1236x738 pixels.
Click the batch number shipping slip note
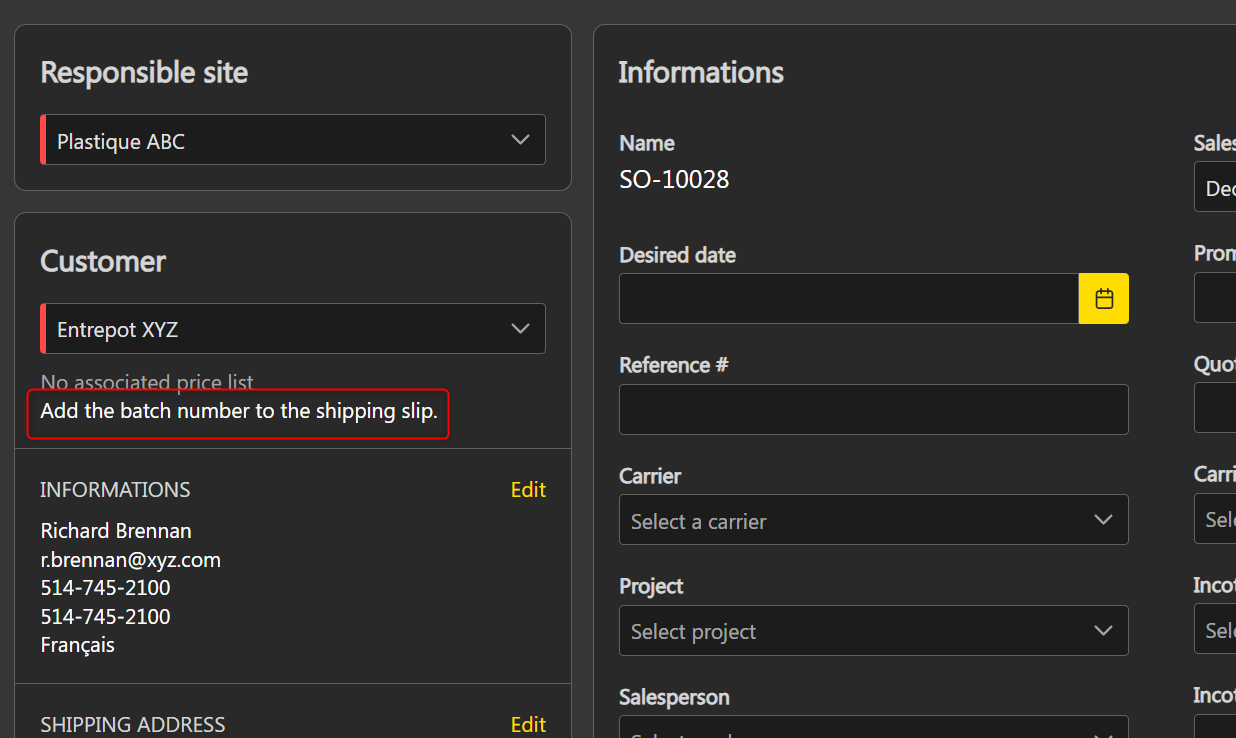[239, 412]
